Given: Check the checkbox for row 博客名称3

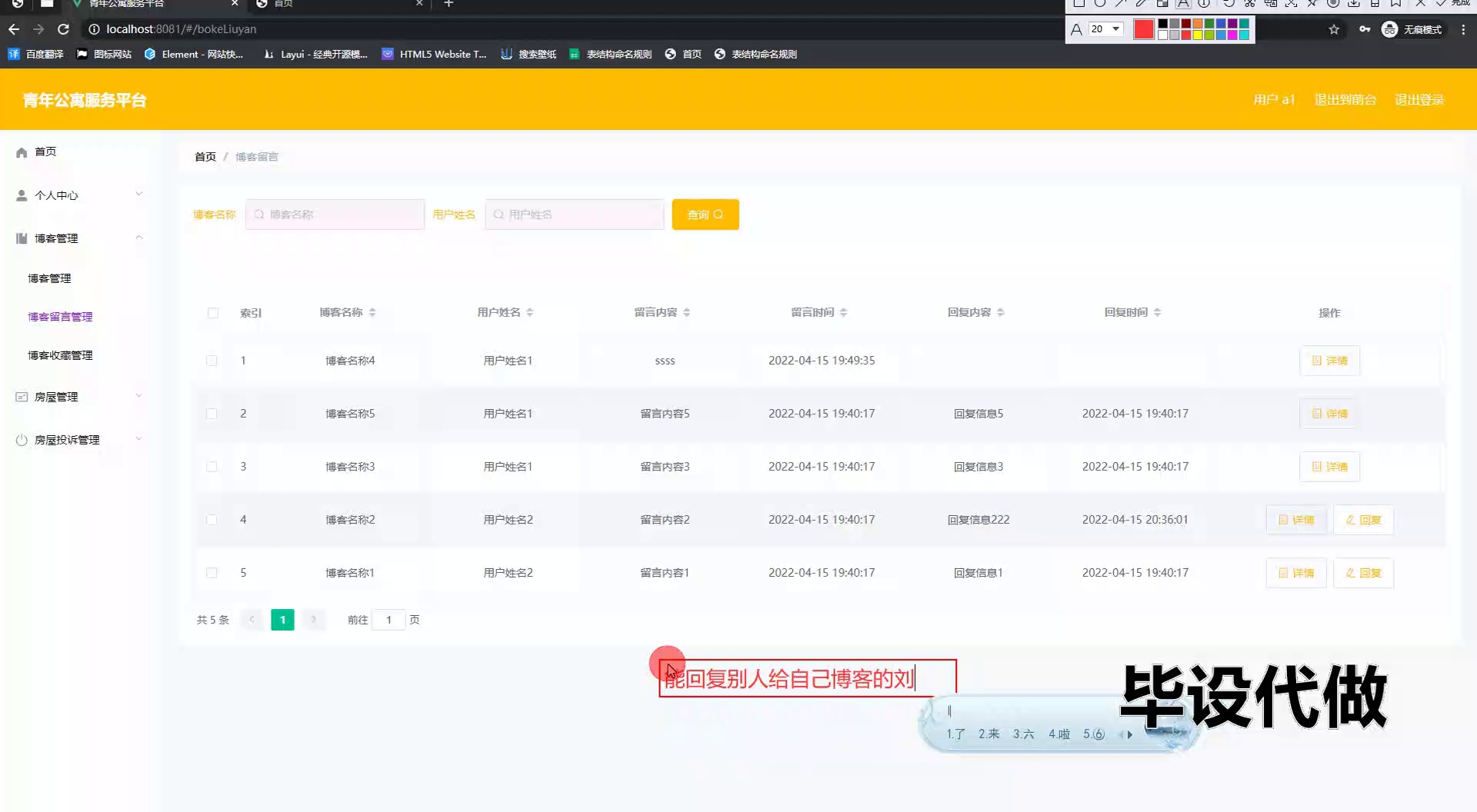Looking at the screenshot, I should click(x=212, y=467).
